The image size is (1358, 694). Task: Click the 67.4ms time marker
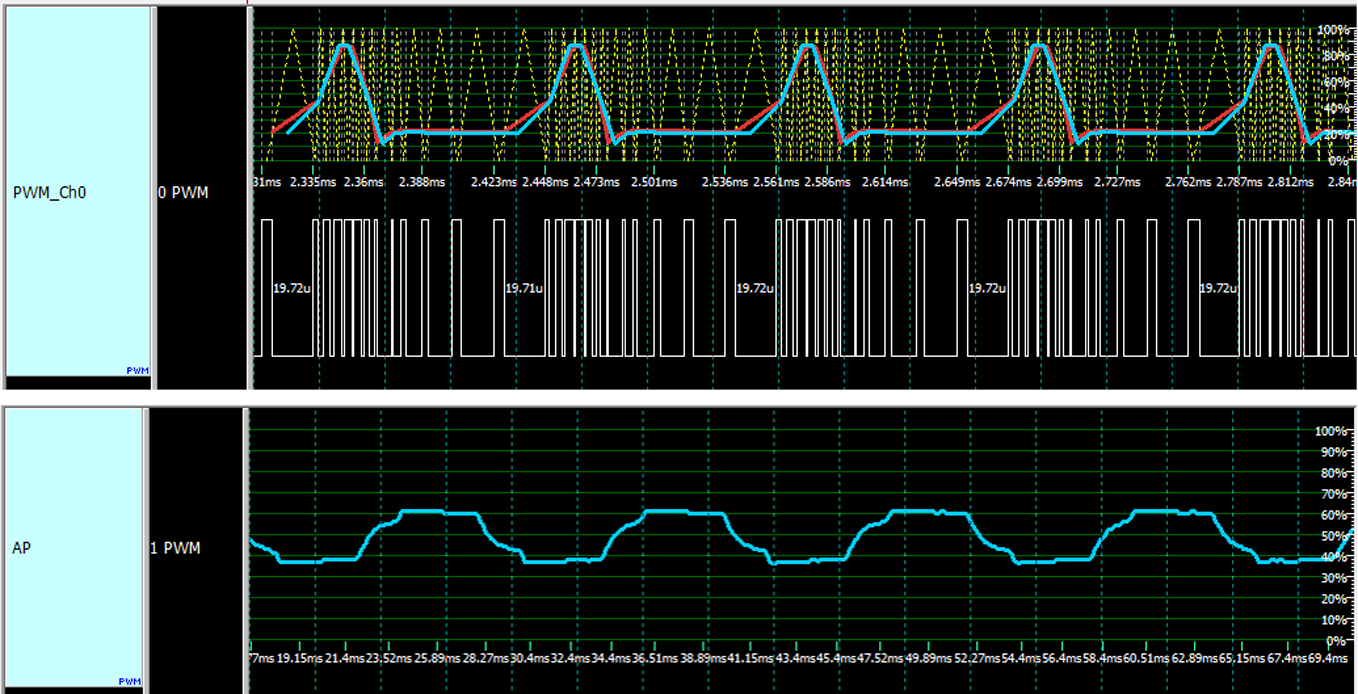click(1287, 659)
